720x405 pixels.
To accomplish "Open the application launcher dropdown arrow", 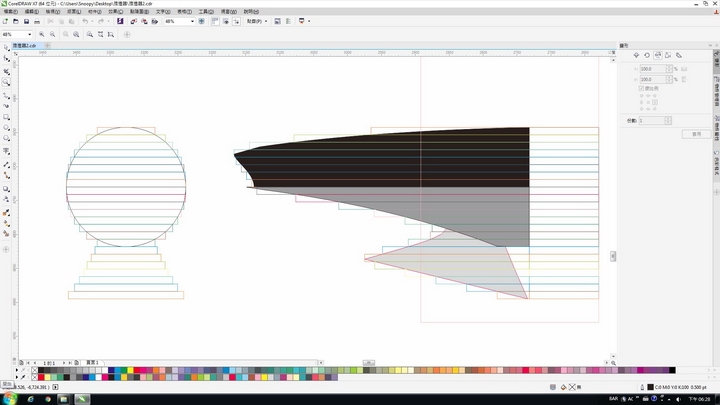I will (309, 21).
